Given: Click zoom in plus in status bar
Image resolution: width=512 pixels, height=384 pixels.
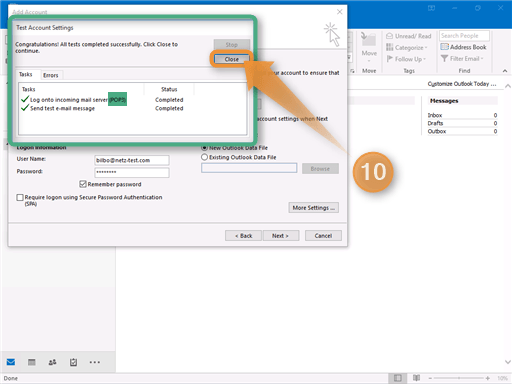Looking at the screenshot, I should coord(488,378).
